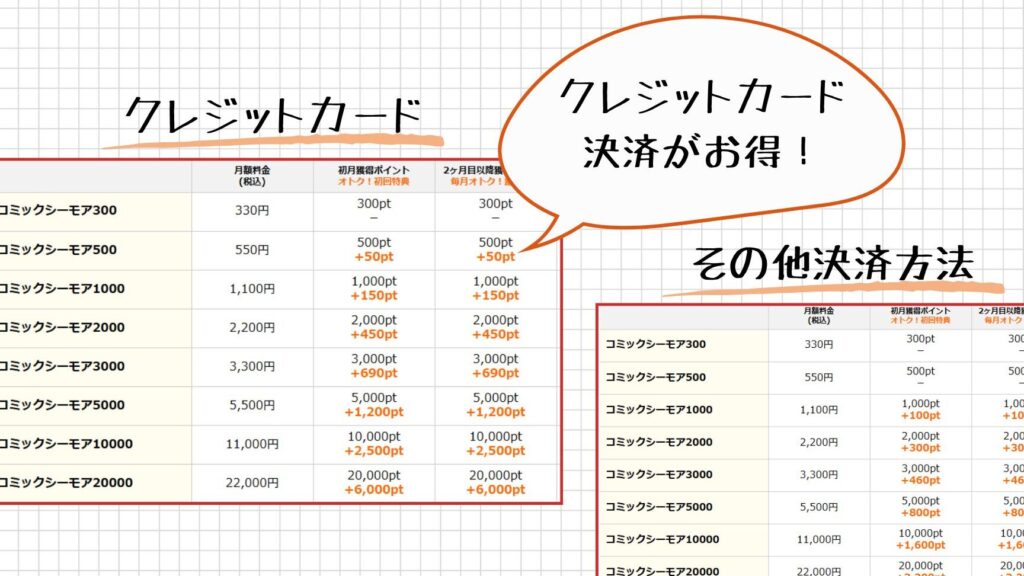
Task: Click first-month +1,200pt bonus in credit card table
Action: click(375, 412)
